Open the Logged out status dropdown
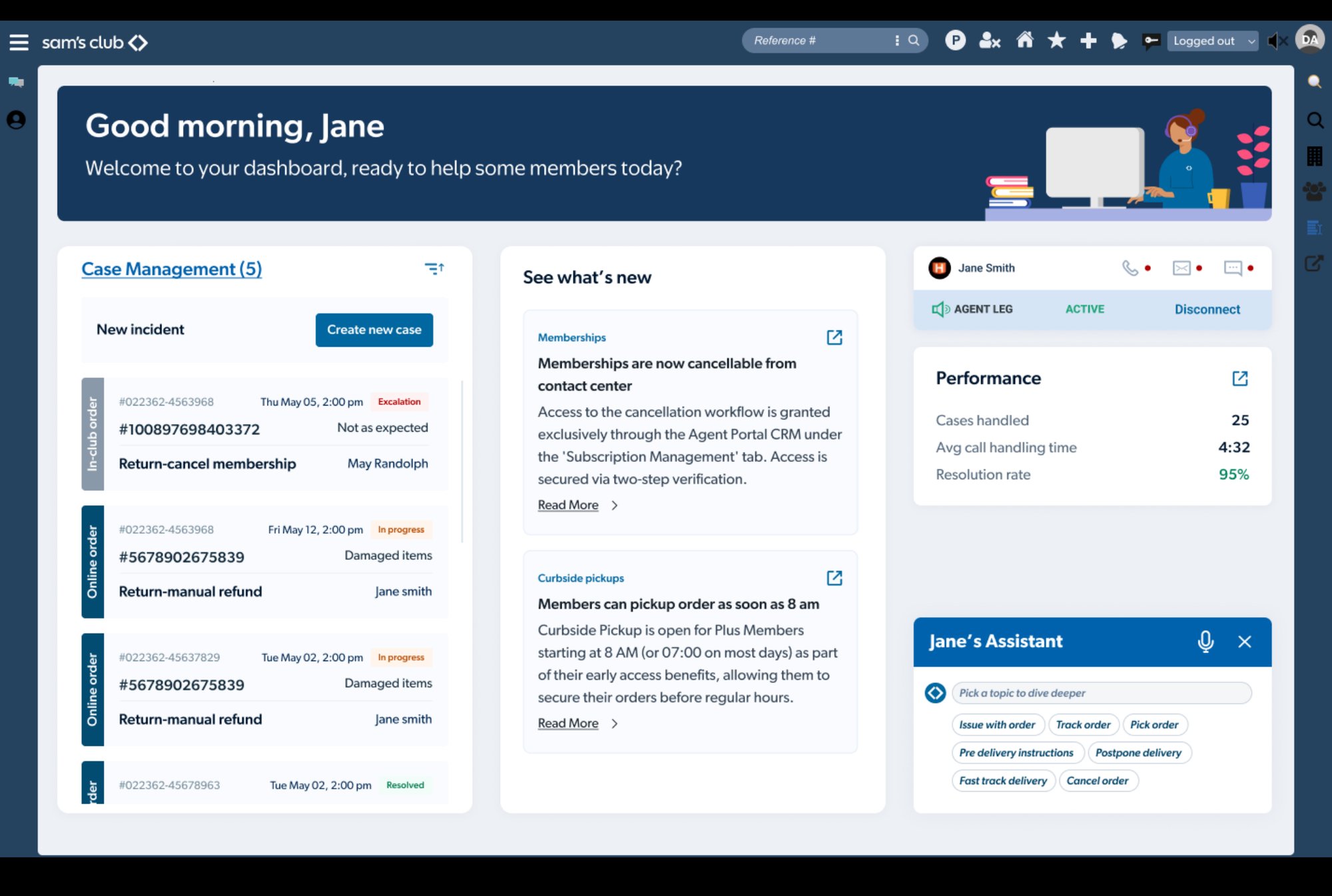The height and width of the screenshot is (896, 1332). 1213,41
